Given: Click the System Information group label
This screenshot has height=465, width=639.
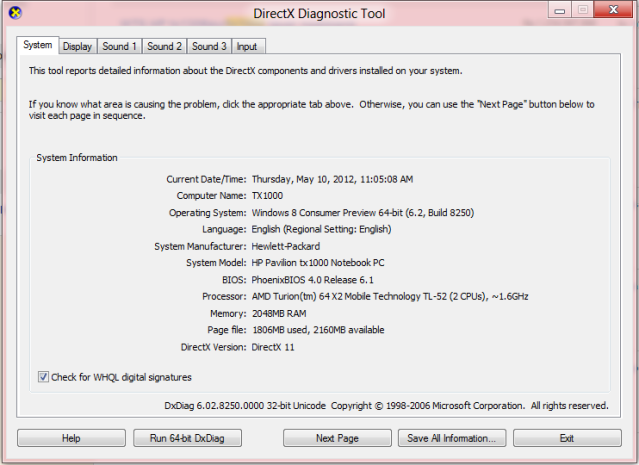Looking at the screenshot, I should (77, 158).
